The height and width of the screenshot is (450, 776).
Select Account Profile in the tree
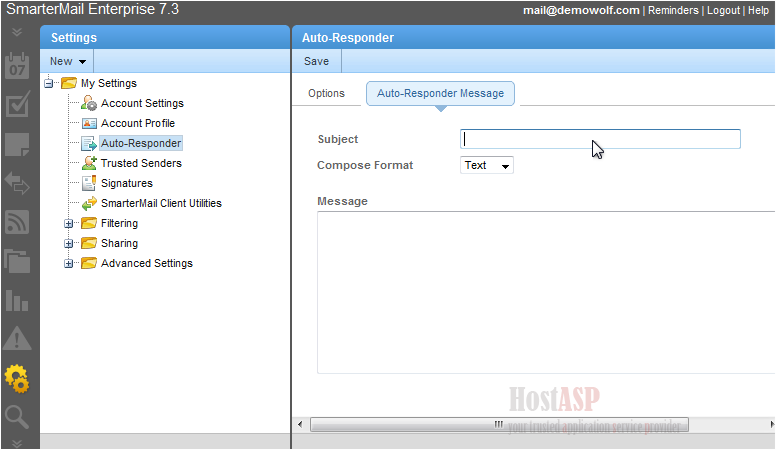pyautogui.click(x=138, y=123)
